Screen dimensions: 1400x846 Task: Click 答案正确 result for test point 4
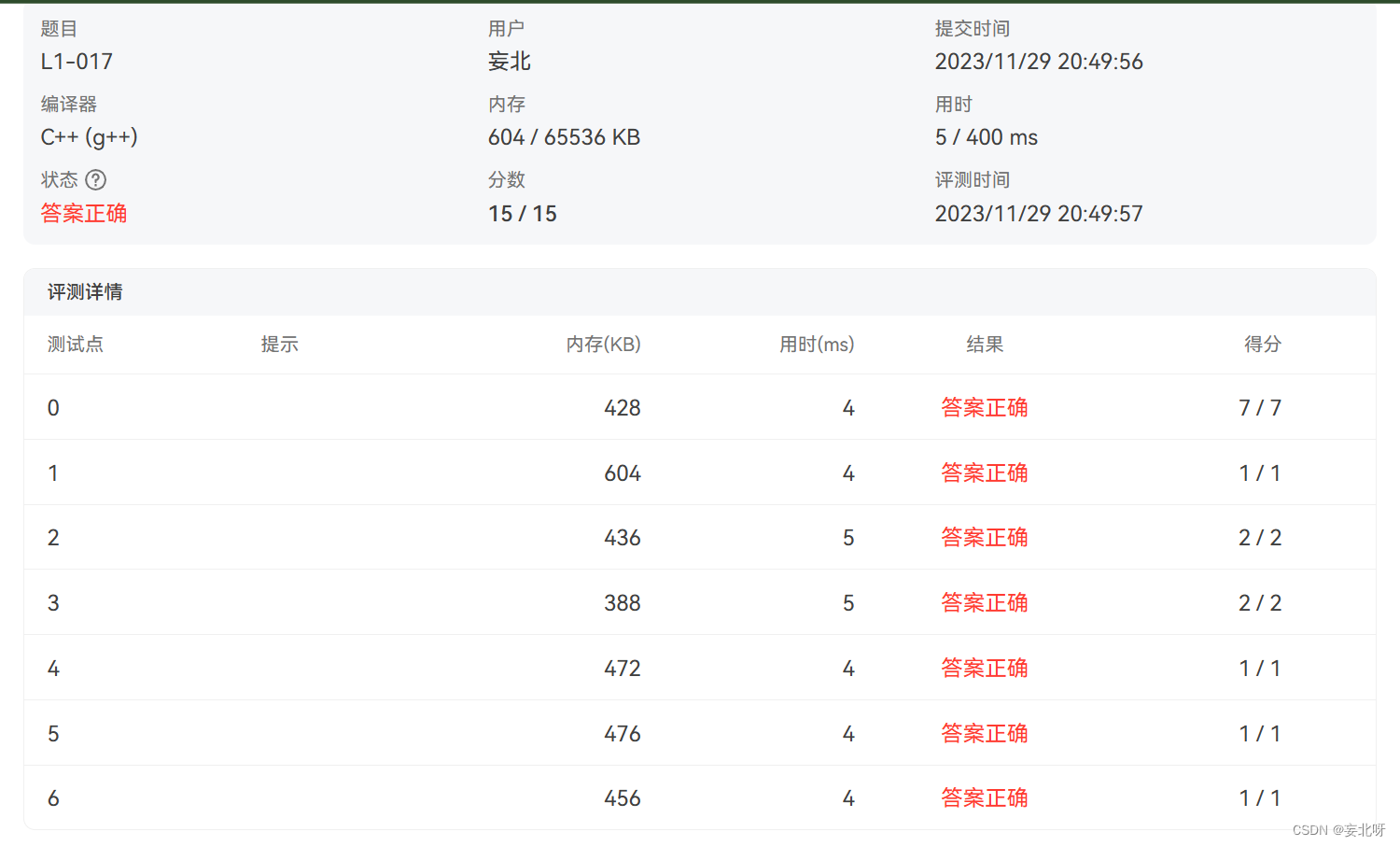click(985, 669)
